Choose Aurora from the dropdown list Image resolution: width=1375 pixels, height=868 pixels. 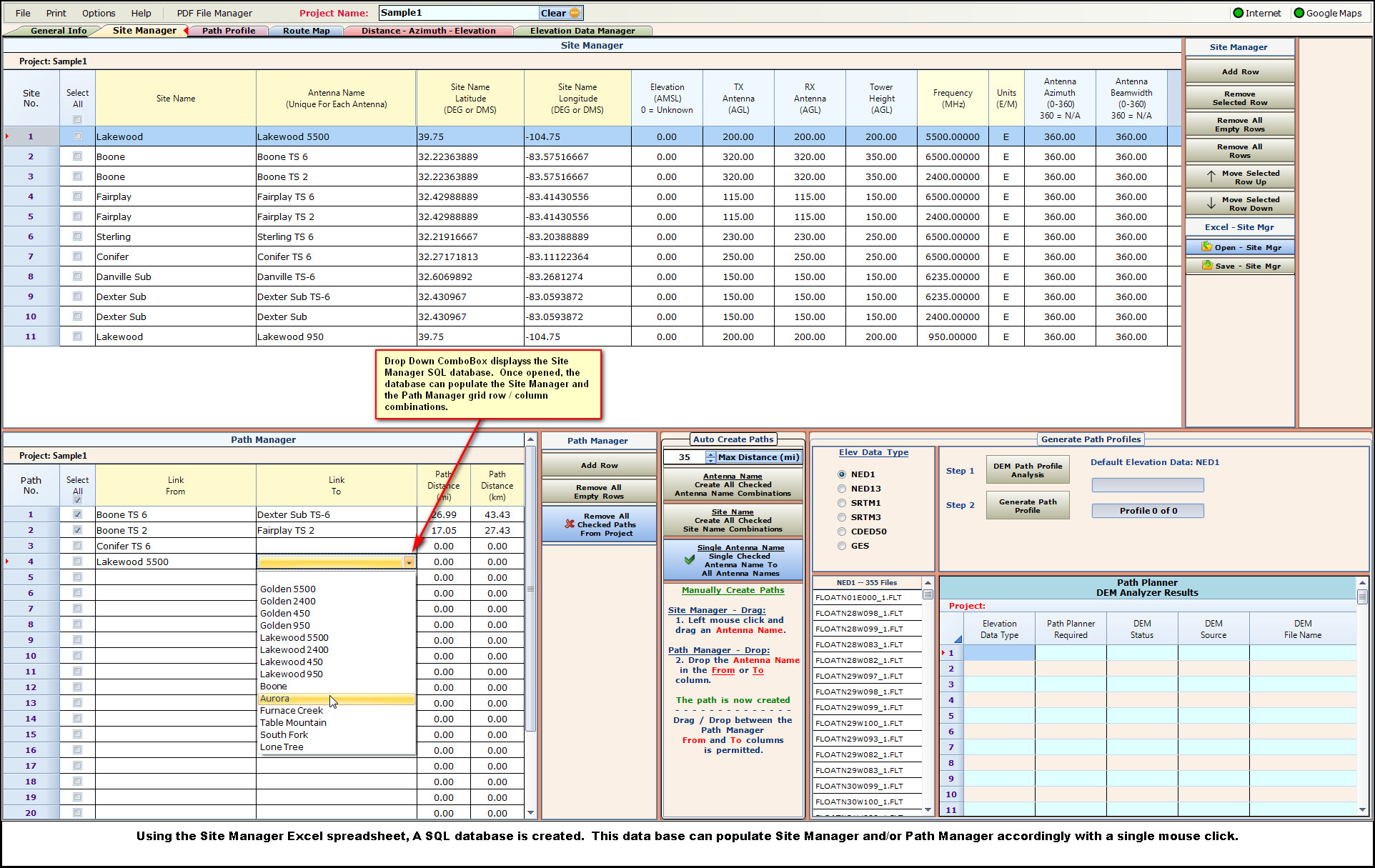(x=275, y=699)
